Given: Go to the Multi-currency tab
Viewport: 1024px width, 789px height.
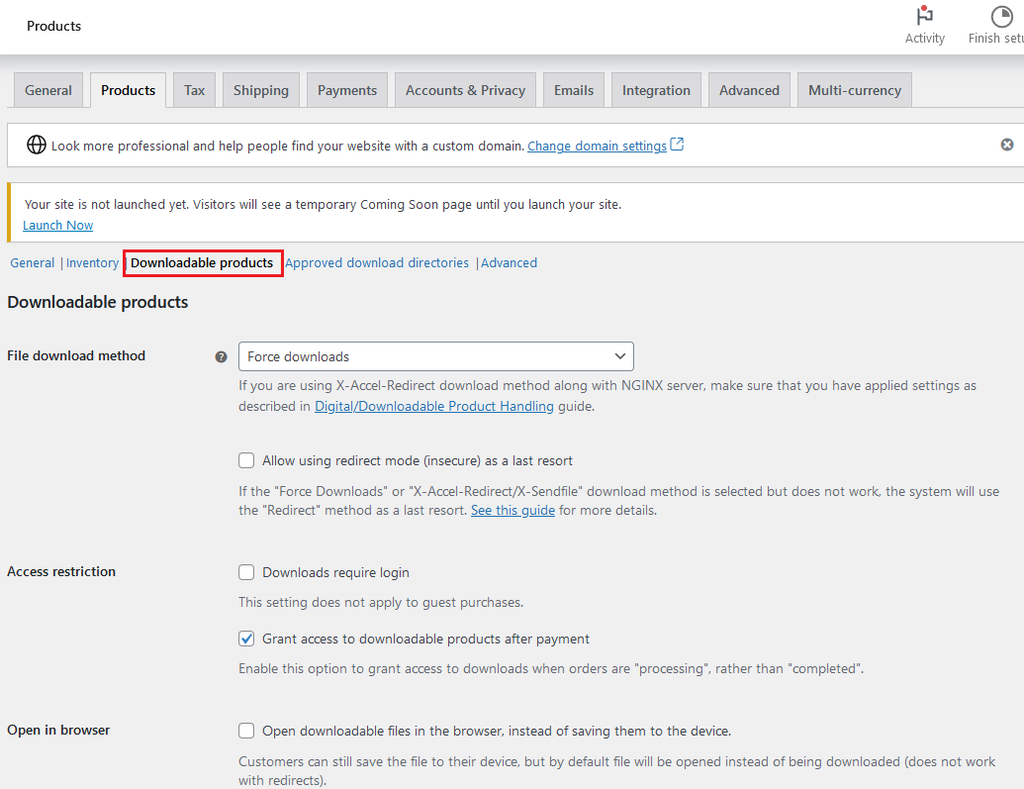Looking at the screenshot, I should coord(854,90).
